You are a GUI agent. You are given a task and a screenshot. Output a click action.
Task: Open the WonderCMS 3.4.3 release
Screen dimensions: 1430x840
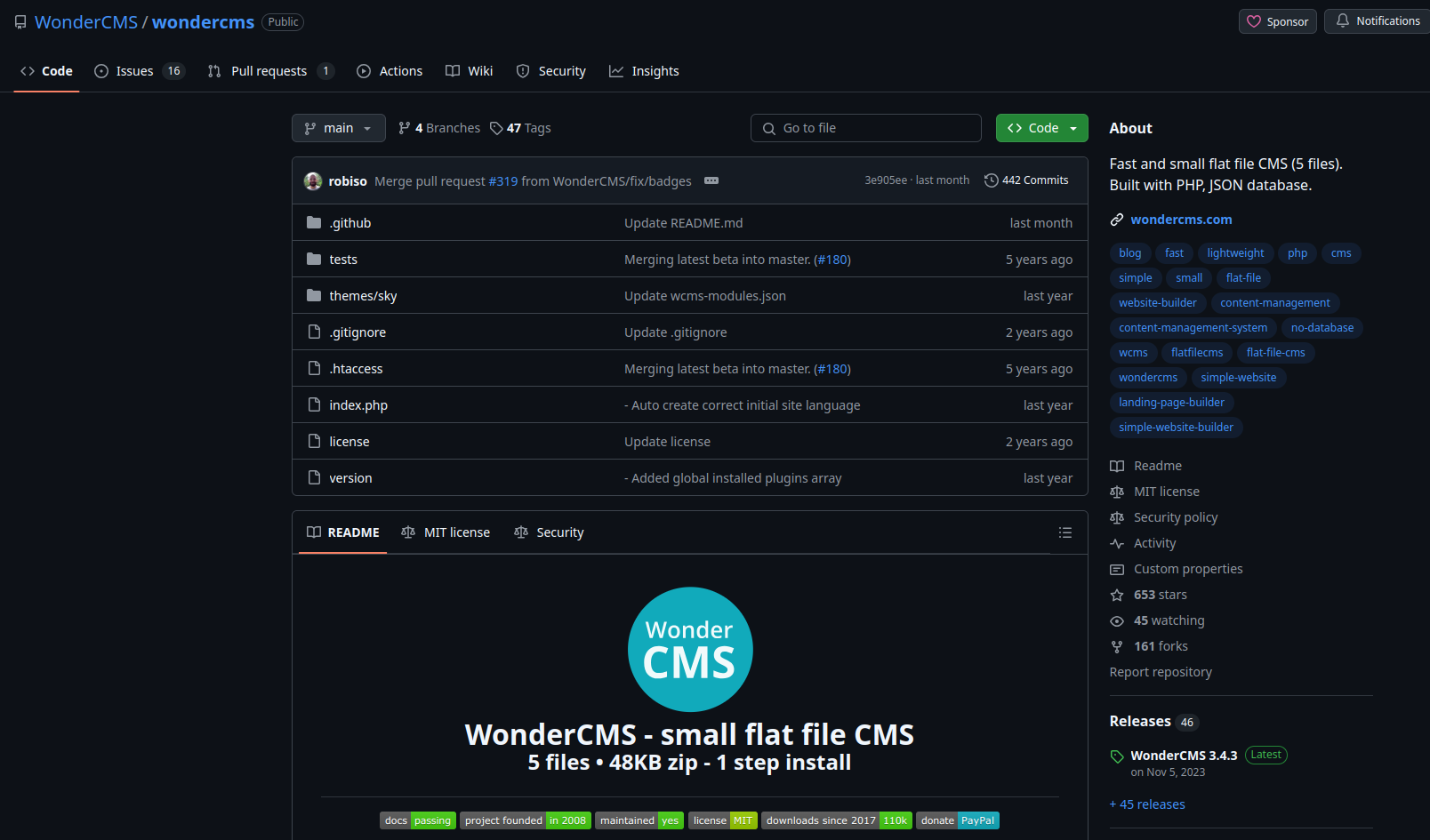(1184, 756)
